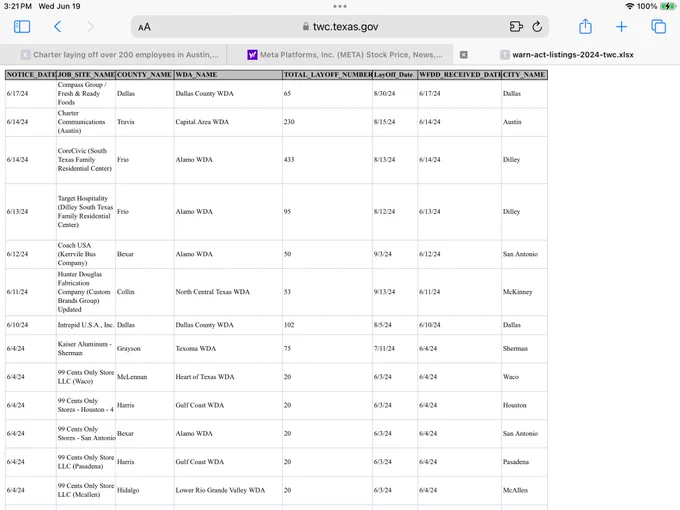Click the McKinney city cell
This screenshot has height=510, width=680.
pos(524,292)
